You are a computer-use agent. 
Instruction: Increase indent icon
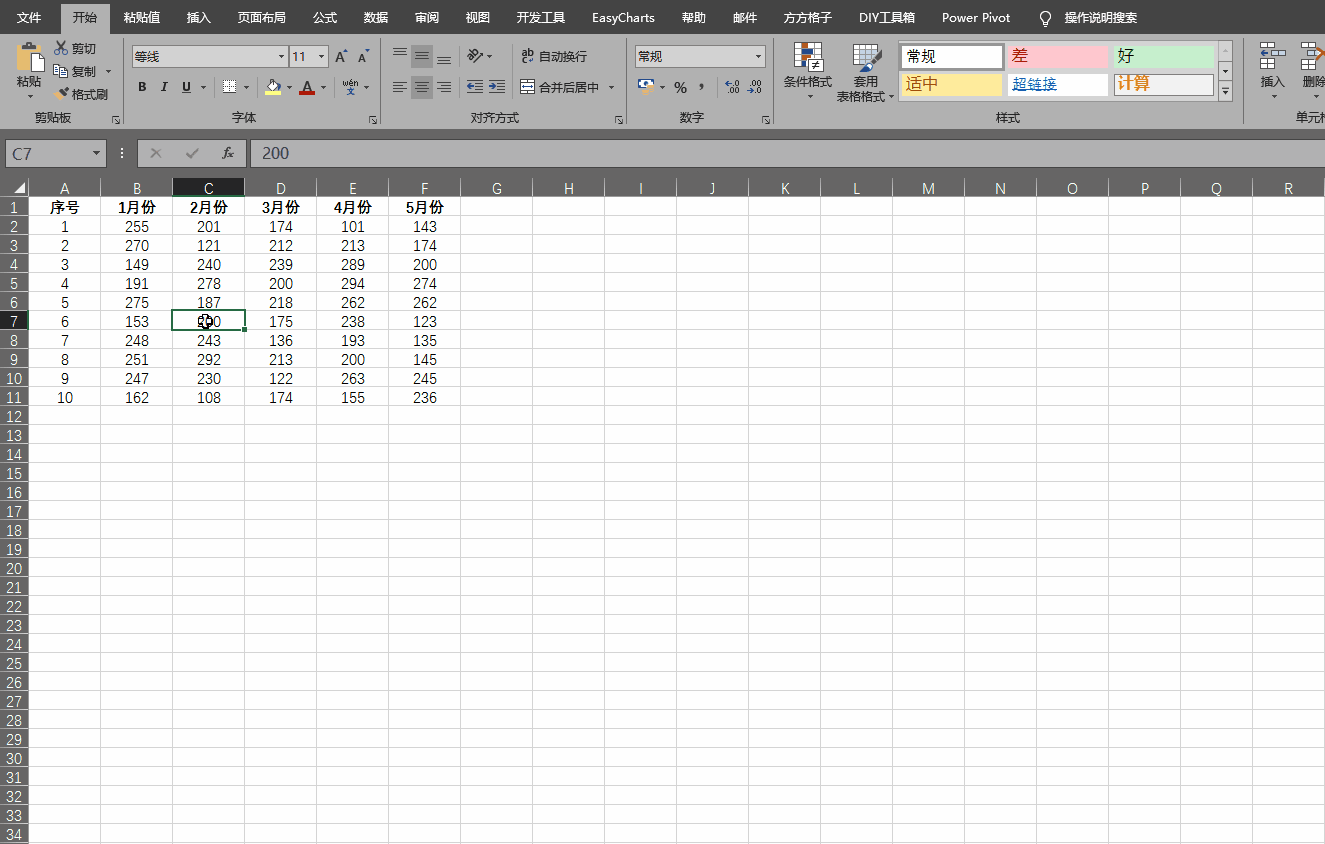(497, 87)
